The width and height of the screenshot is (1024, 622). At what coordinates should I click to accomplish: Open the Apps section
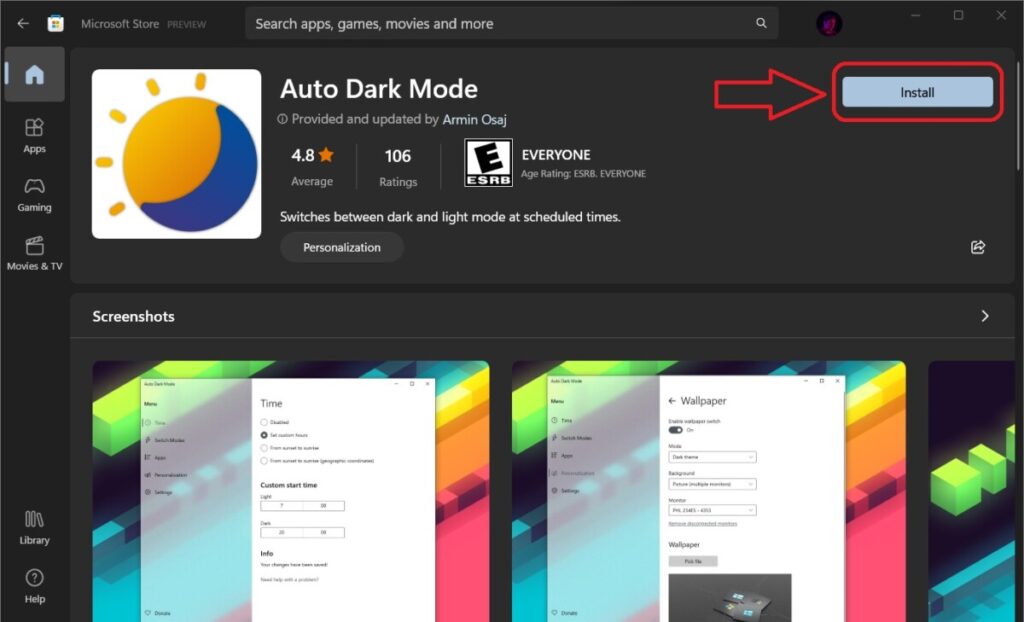pos(35,136)
